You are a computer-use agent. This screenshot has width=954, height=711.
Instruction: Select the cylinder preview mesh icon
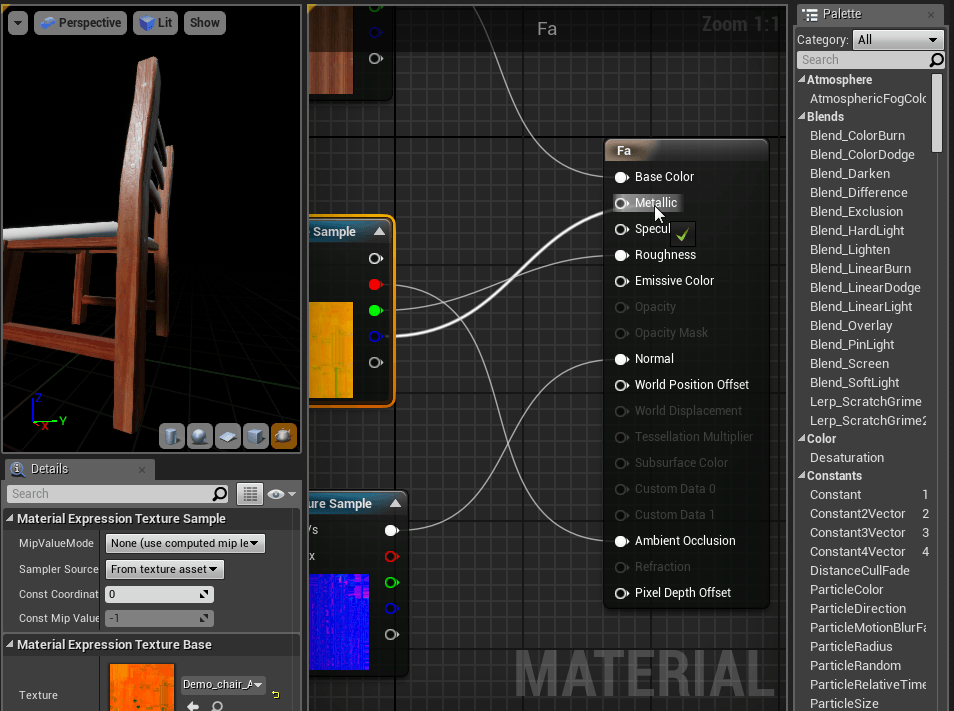tap(172, 436)
